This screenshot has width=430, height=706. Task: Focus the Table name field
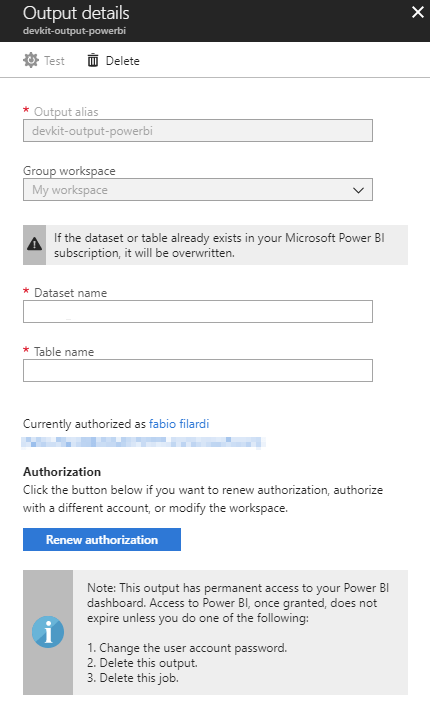click(x=198, y=371)
